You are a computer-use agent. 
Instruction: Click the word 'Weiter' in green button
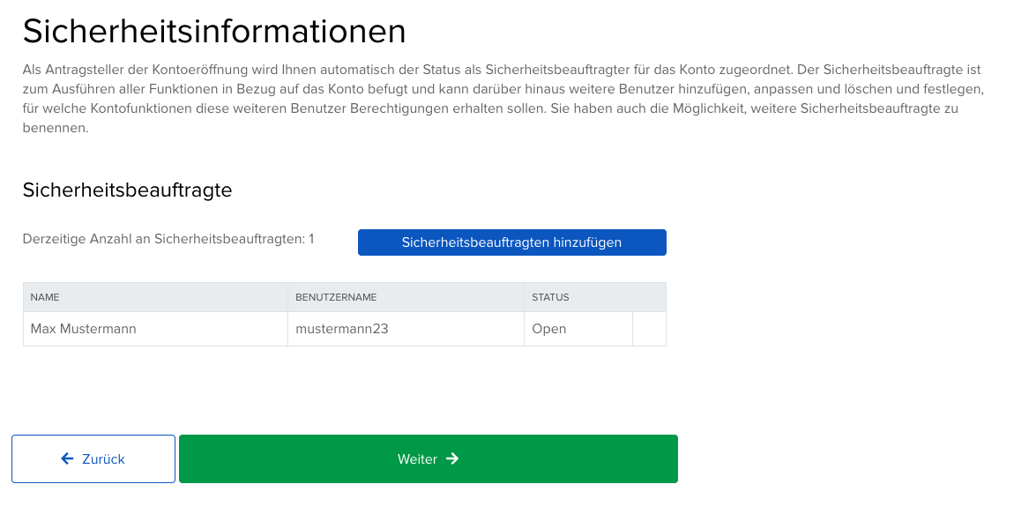417,459
